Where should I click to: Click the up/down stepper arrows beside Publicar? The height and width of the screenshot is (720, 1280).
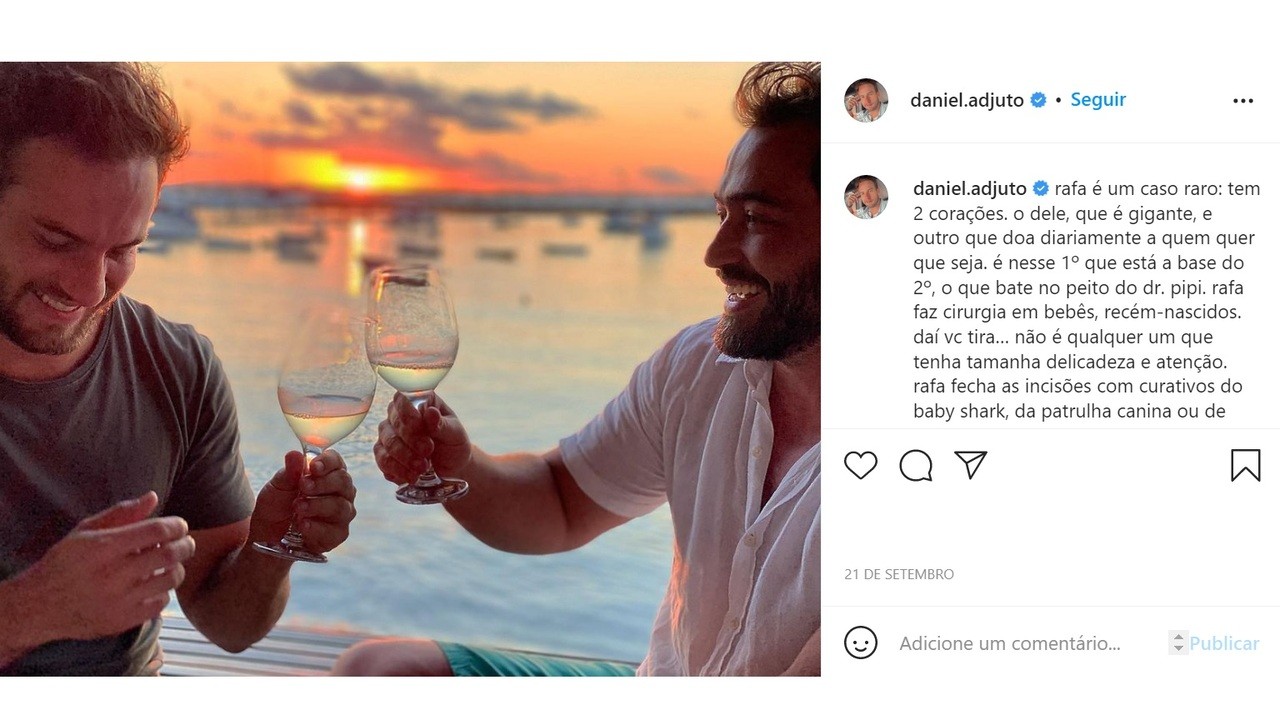pyautogui.click(x=1178, y=643)
